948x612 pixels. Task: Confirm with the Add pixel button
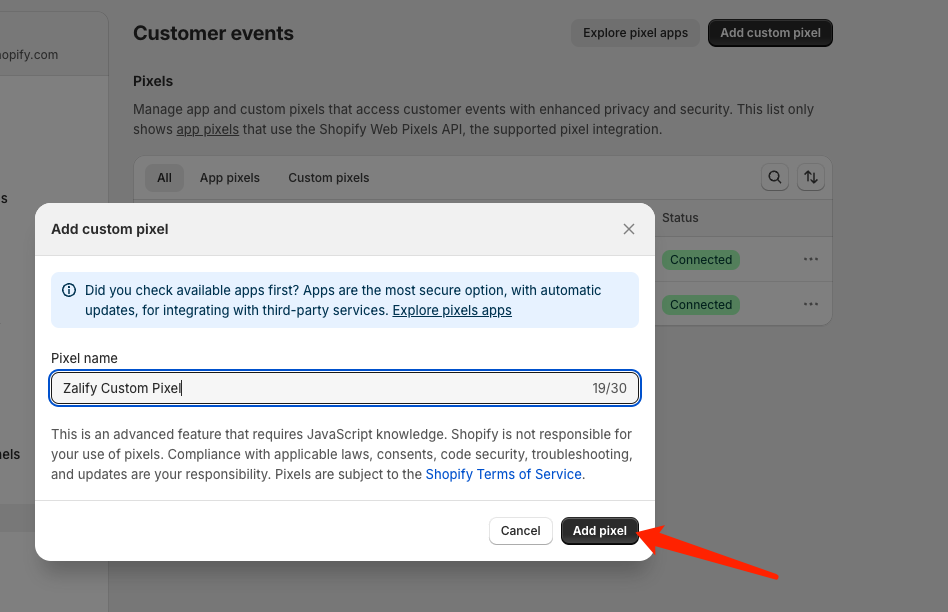pyautogui.click(x=599, y=531)
